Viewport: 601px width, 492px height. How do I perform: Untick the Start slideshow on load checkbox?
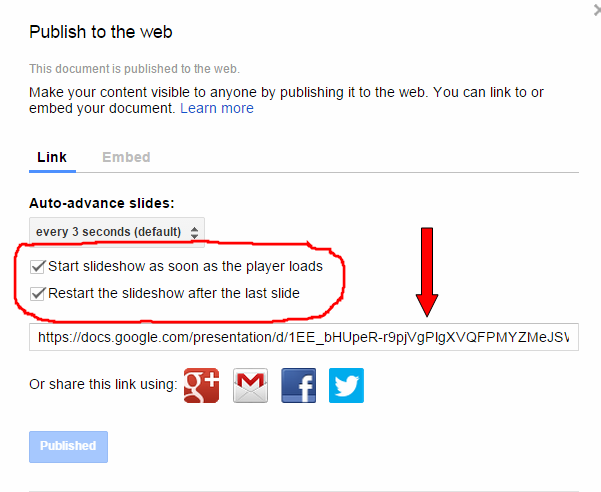38,267
